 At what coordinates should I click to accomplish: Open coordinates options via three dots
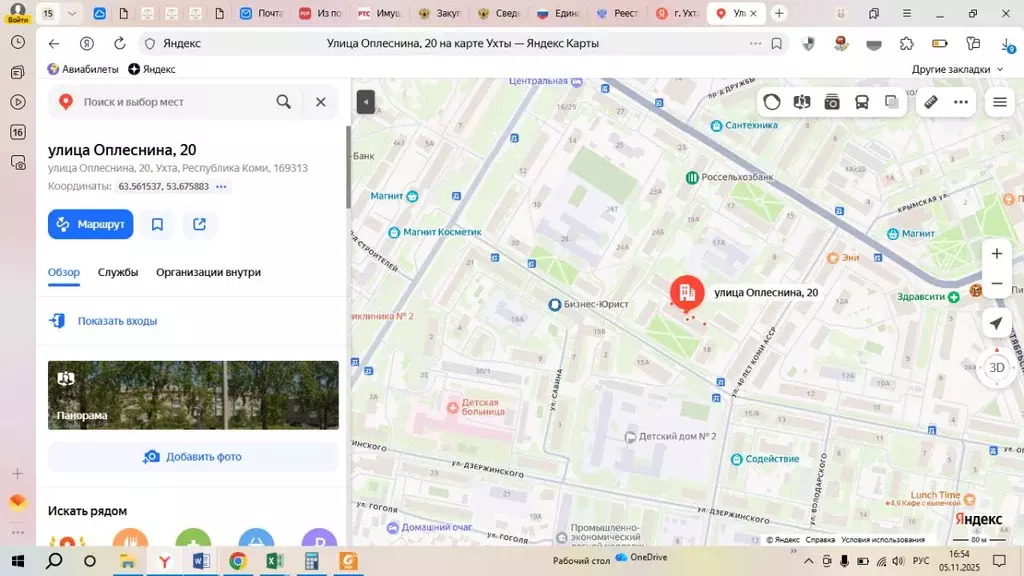pyautogui.click(x=220, y=186)
